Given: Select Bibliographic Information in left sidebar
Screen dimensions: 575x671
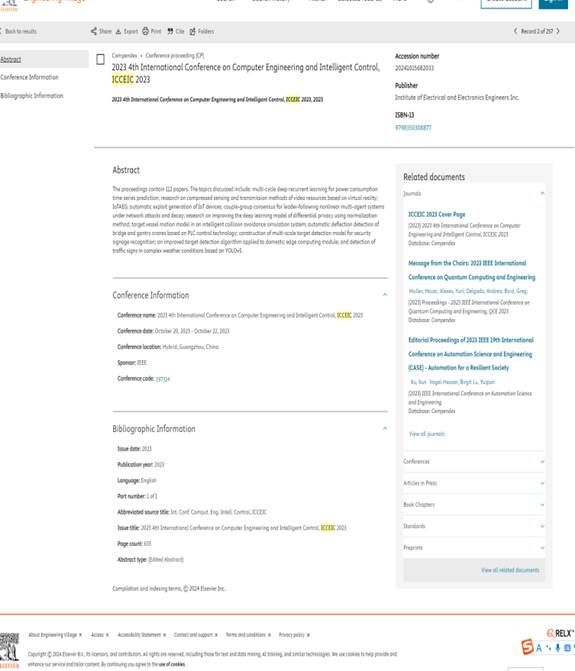Looking at the screenshot, I should coord(32,95).
